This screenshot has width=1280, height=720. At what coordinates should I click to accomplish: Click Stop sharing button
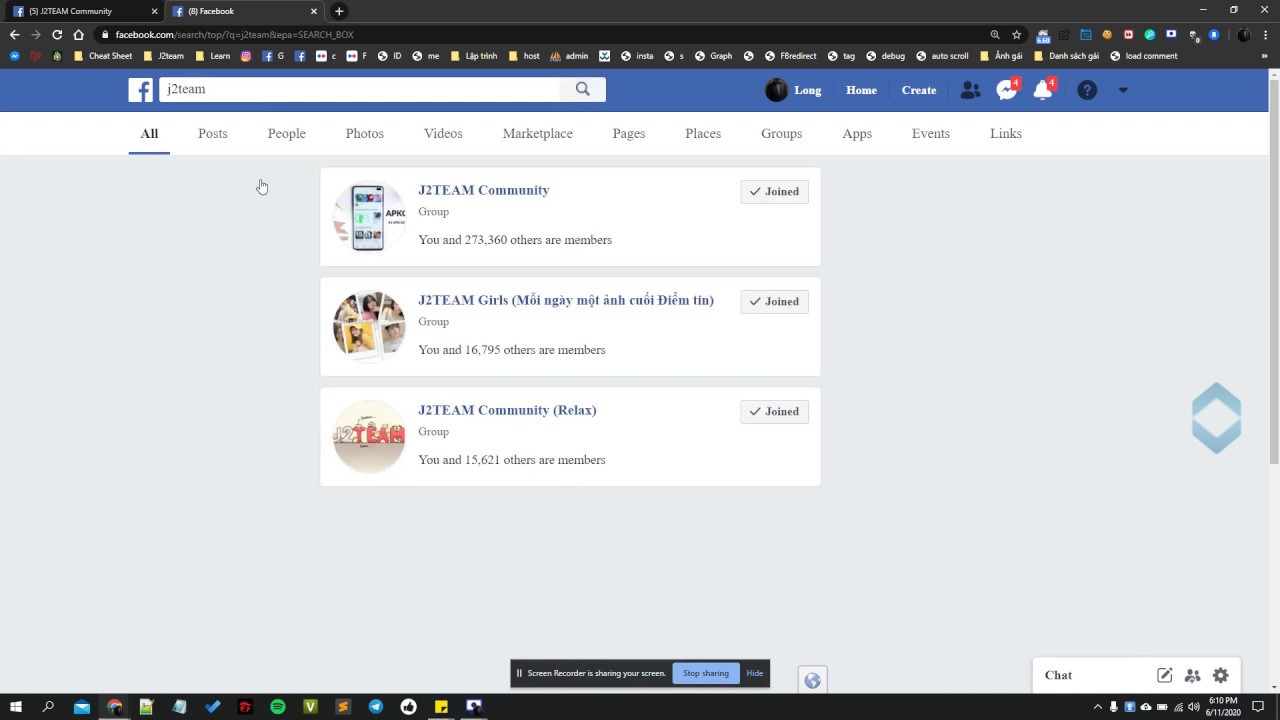706,673
